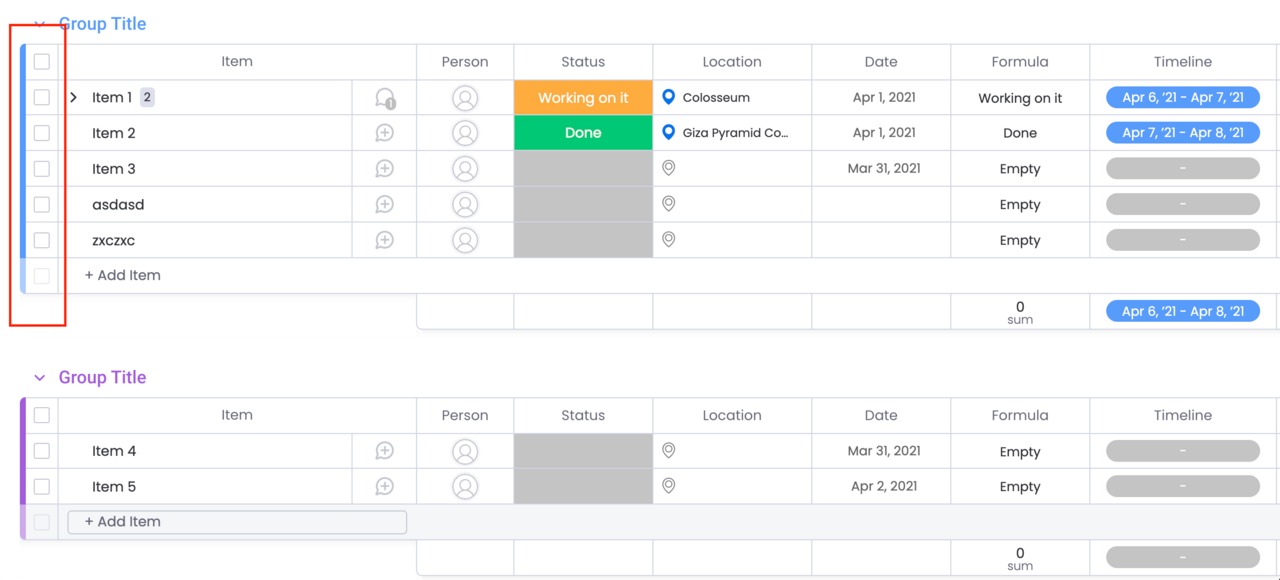
Task: Expand Item 1 to show its subitems
Action: pos(71,97)
